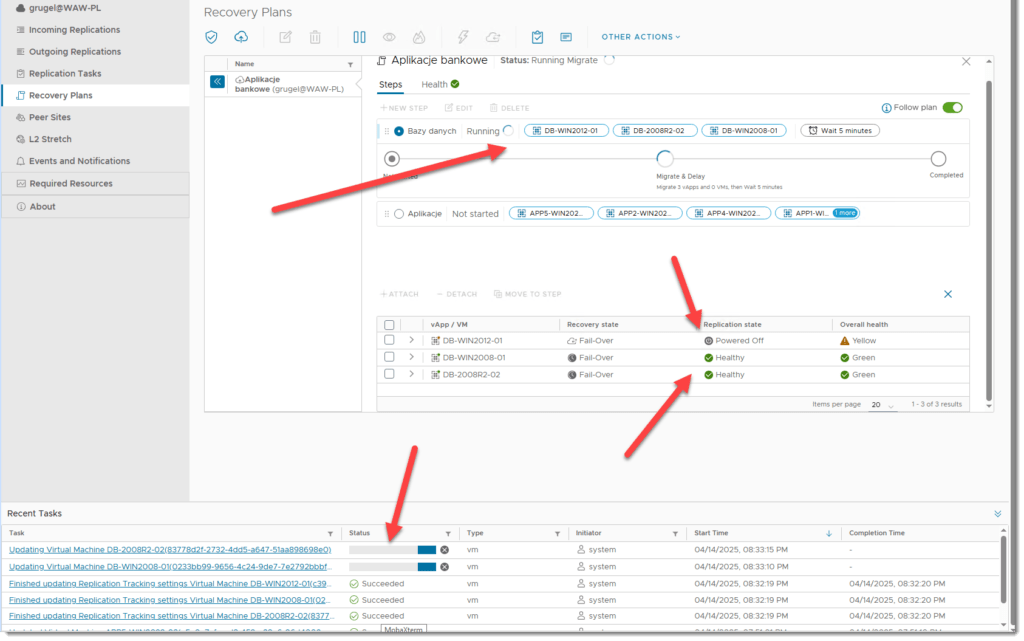Toggle the Follow plan switch
Viewport: 1024px width, 641px height.
pyautogui.click(x=952, y=108)
